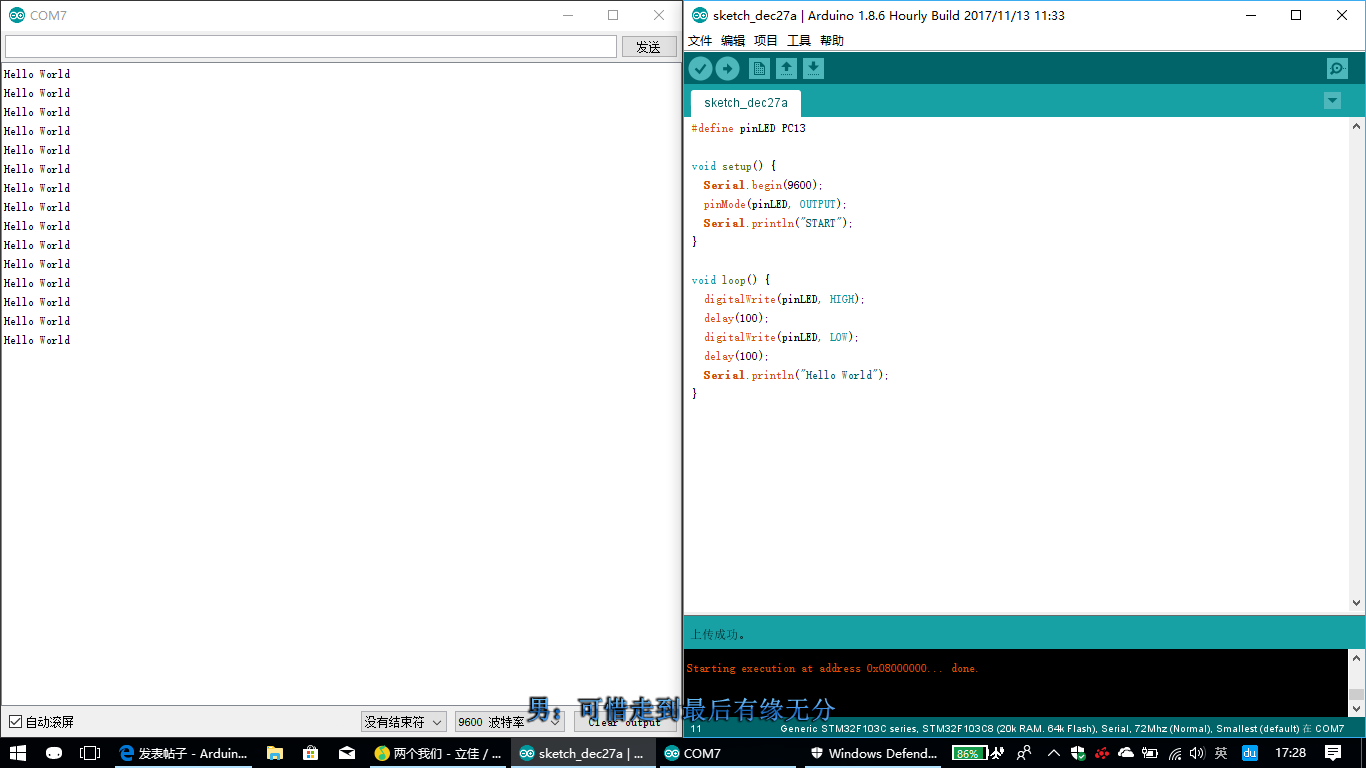Click the taskbar clock 17:28
This screenshot has width=1366, height=768.
pos(1291,753)
